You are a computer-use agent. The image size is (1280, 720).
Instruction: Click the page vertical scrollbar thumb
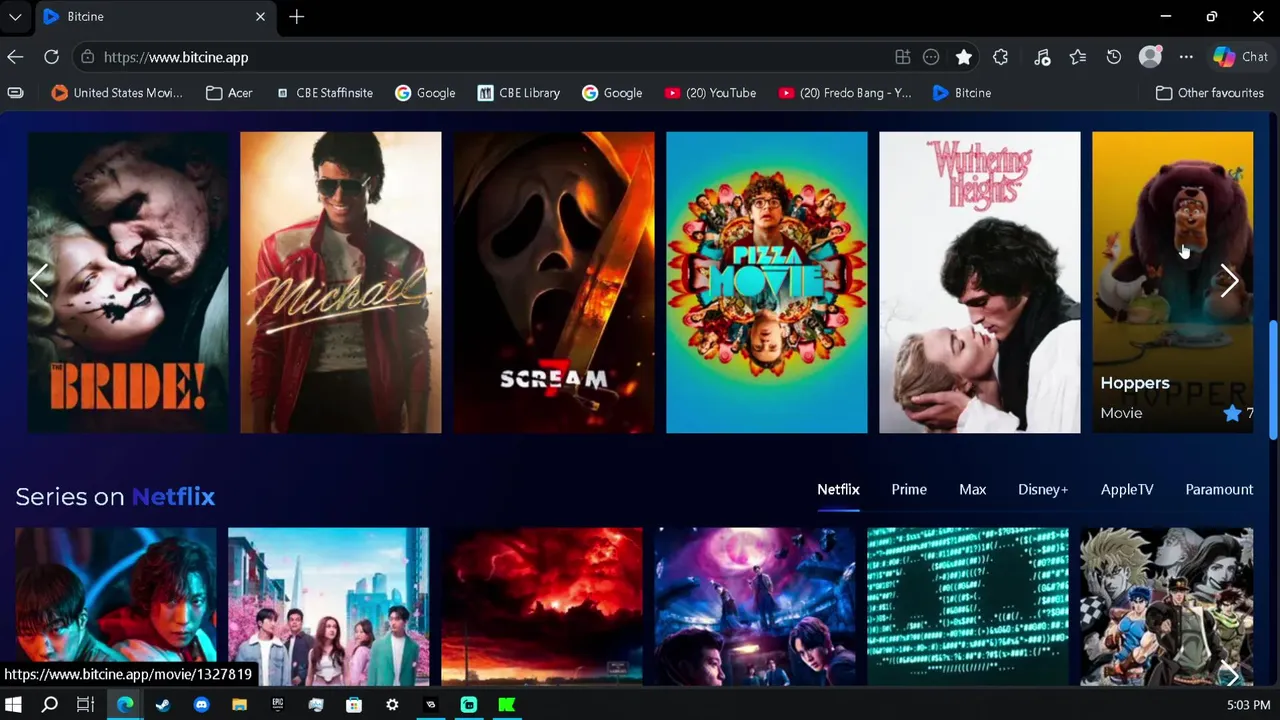(x=1273, y=379)
